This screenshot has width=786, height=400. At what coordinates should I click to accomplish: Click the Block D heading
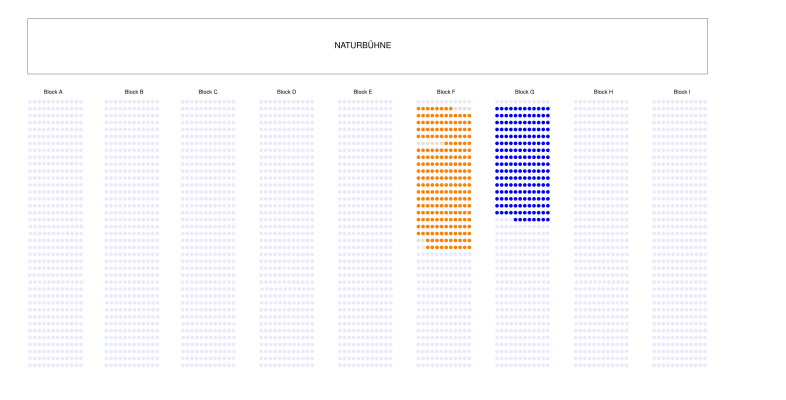coord(286,92)
